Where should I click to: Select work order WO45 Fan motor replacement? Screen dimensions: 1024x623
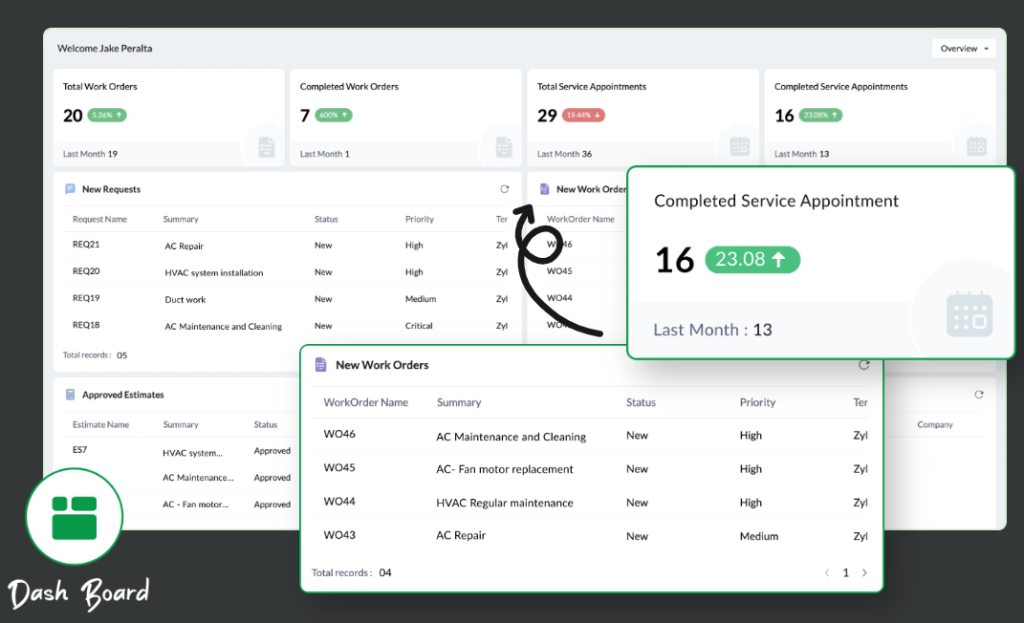[x=339, y=469]
